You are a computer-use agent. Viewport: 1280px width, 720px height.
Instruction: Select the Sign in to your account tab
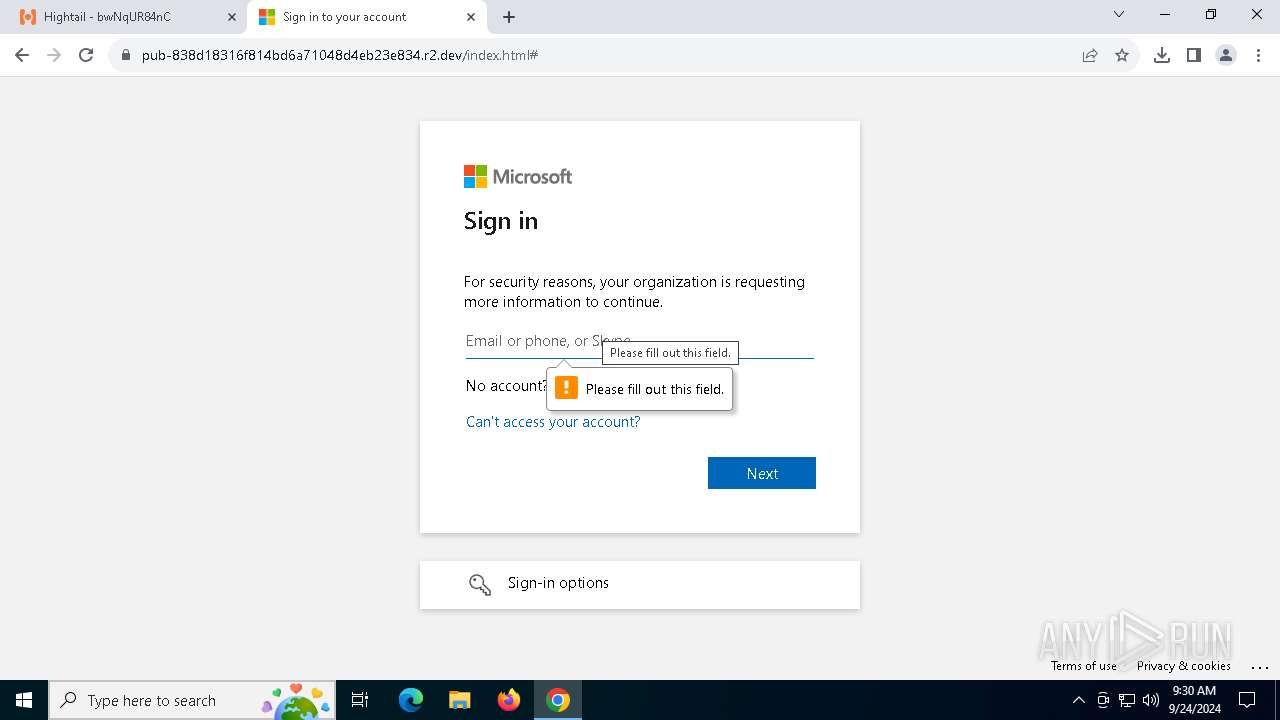coord(366,17)
